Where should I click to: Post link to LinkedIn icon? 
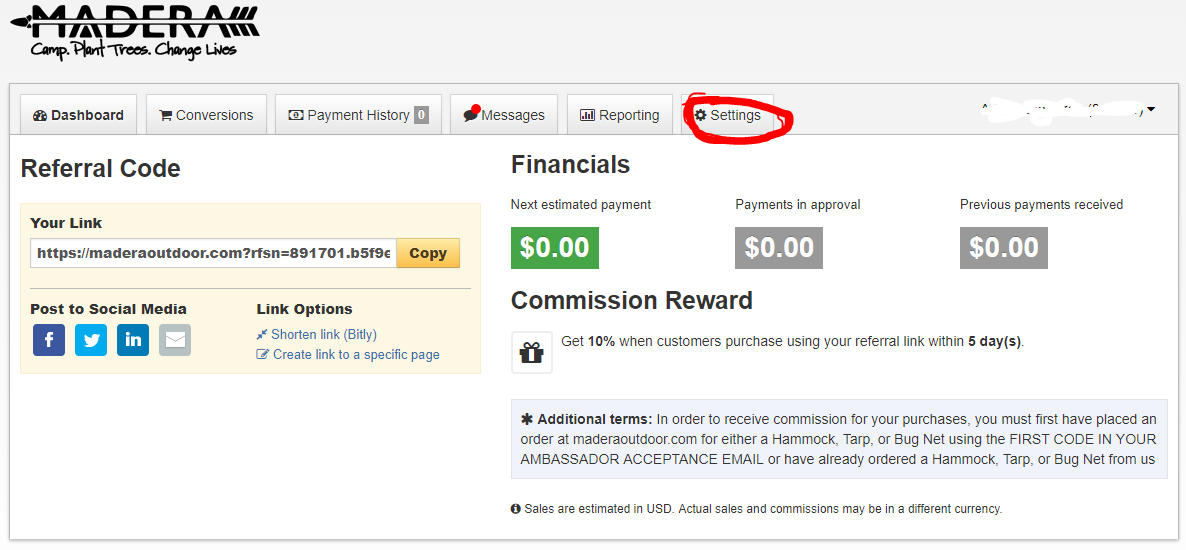pos(133,340)
